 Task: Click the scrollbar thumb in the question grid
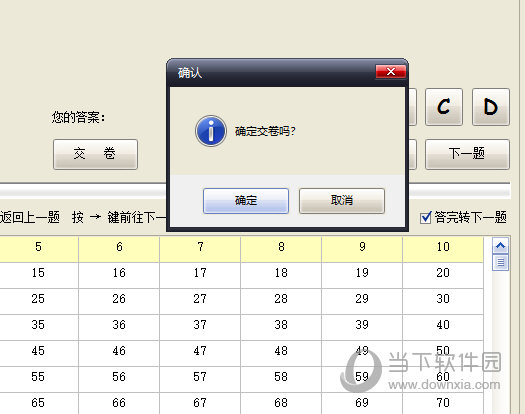501,262
